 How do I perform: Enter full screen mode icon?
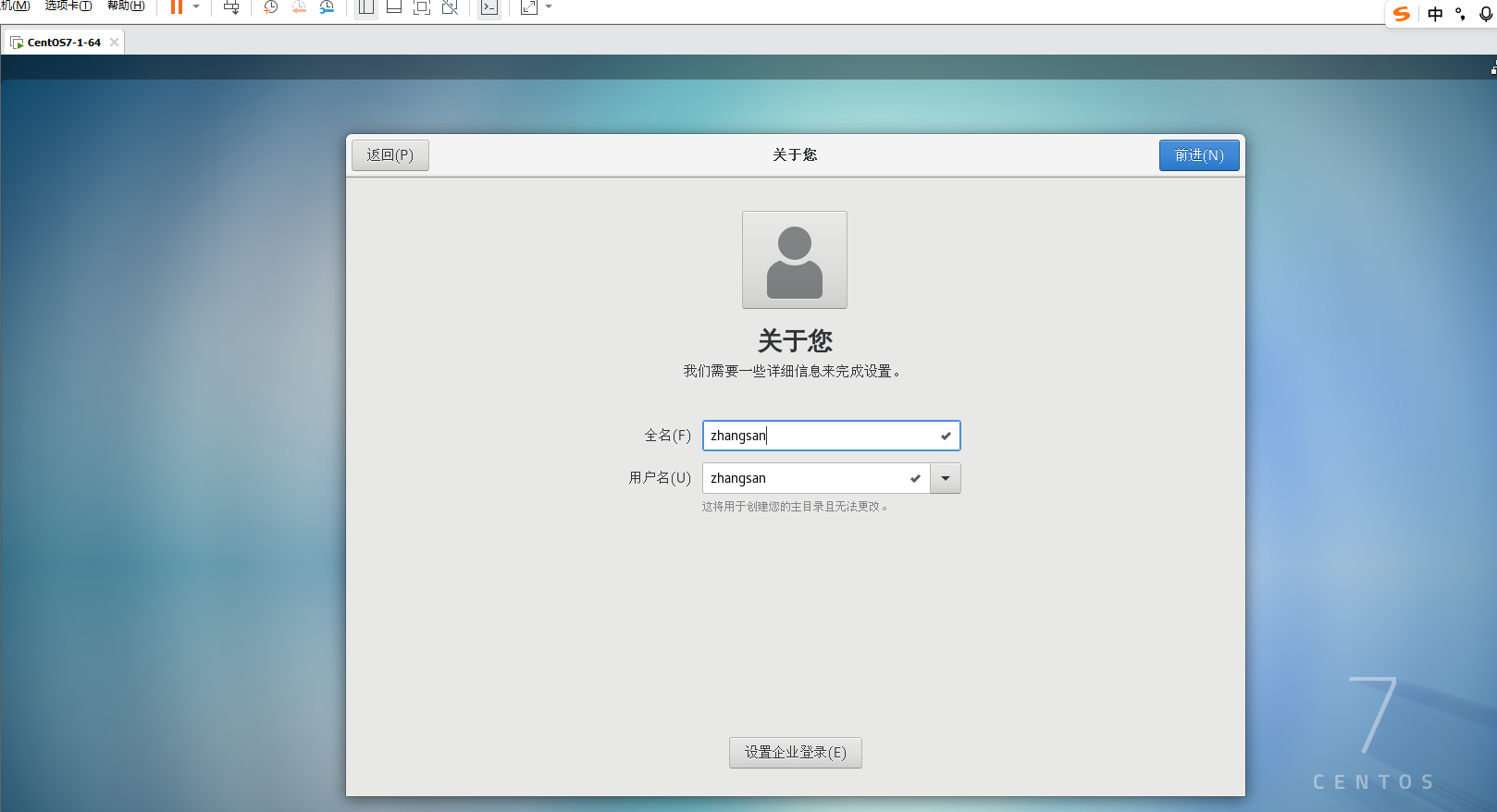click(422, 7)
